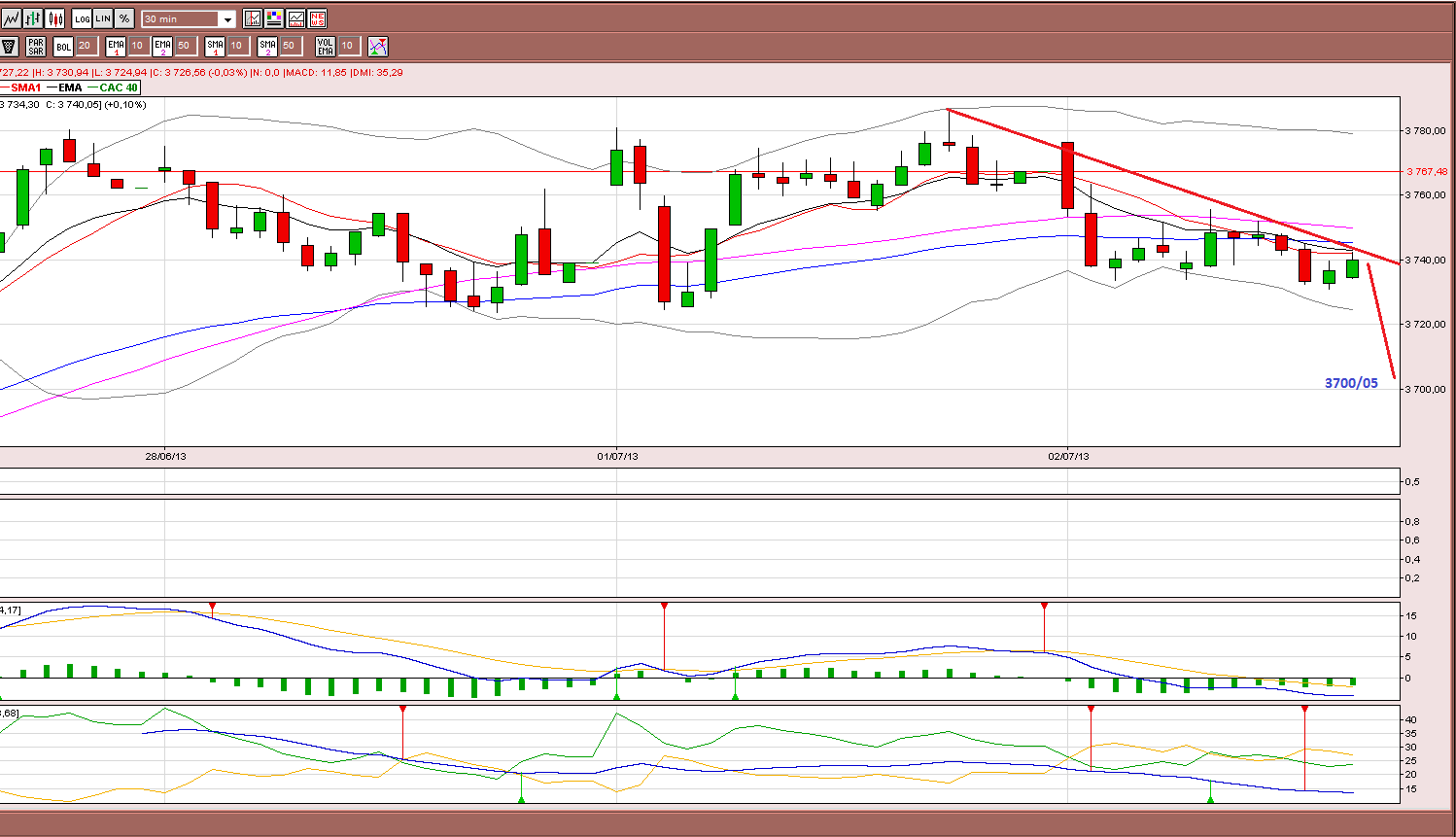The width and height of the screenshot is (1456, 837).
Task: Click the MACD: 11,85 readout
Action: tap(316, 72)
